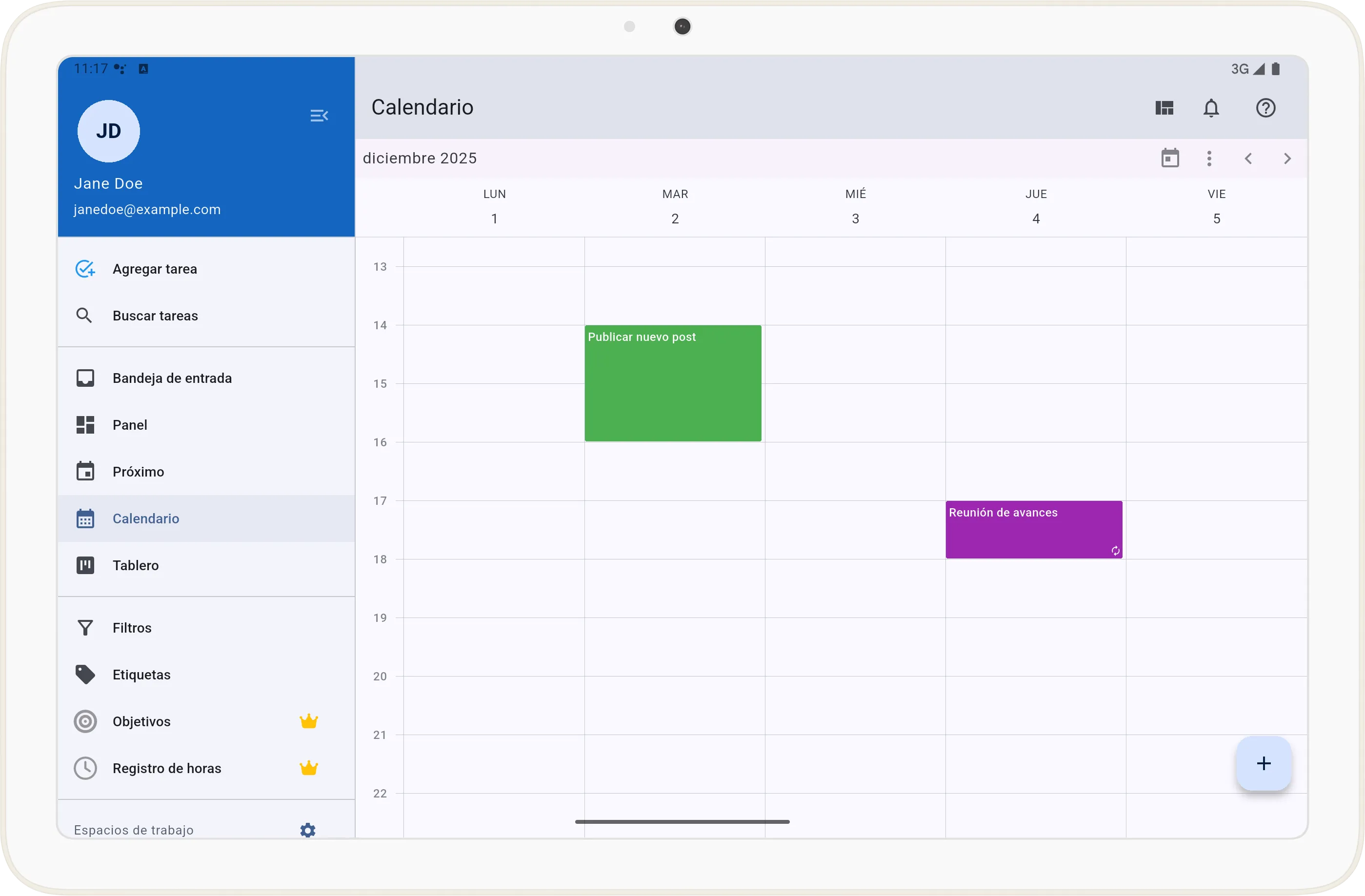Screen dimensions: 1365x896
Task: Tap the add task floating plus button
Action: tap(1264, 763)
